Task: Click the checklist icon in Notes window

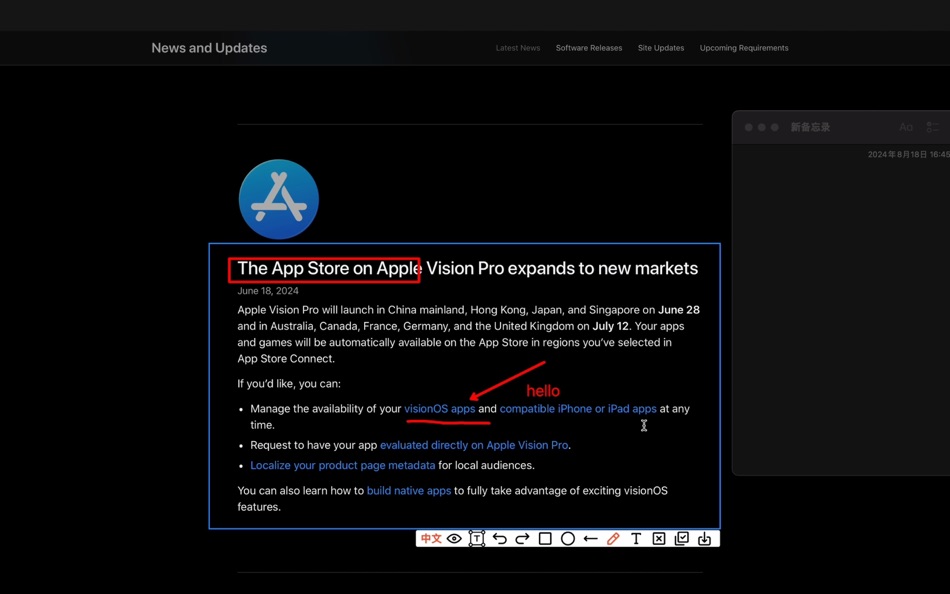Action: 933,127
